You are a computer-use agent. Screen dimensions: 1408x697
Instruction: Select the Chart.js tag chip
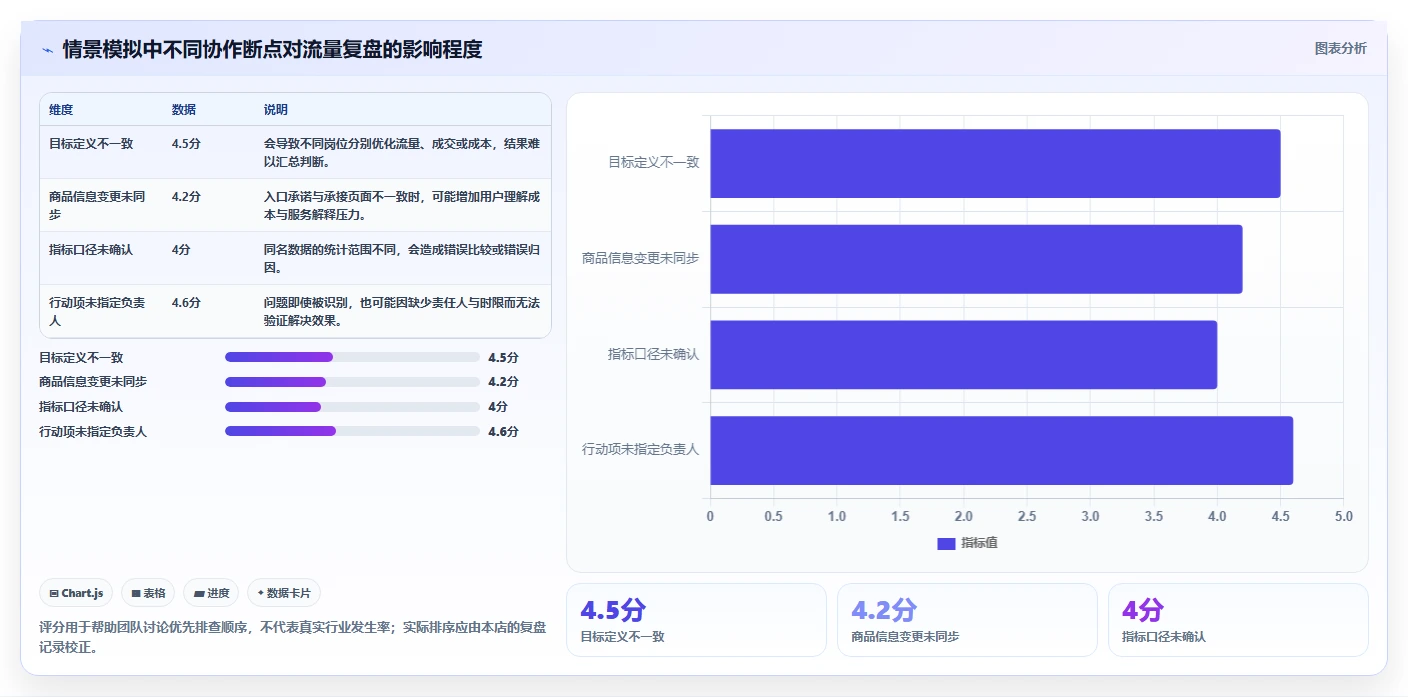click(77, 593)
